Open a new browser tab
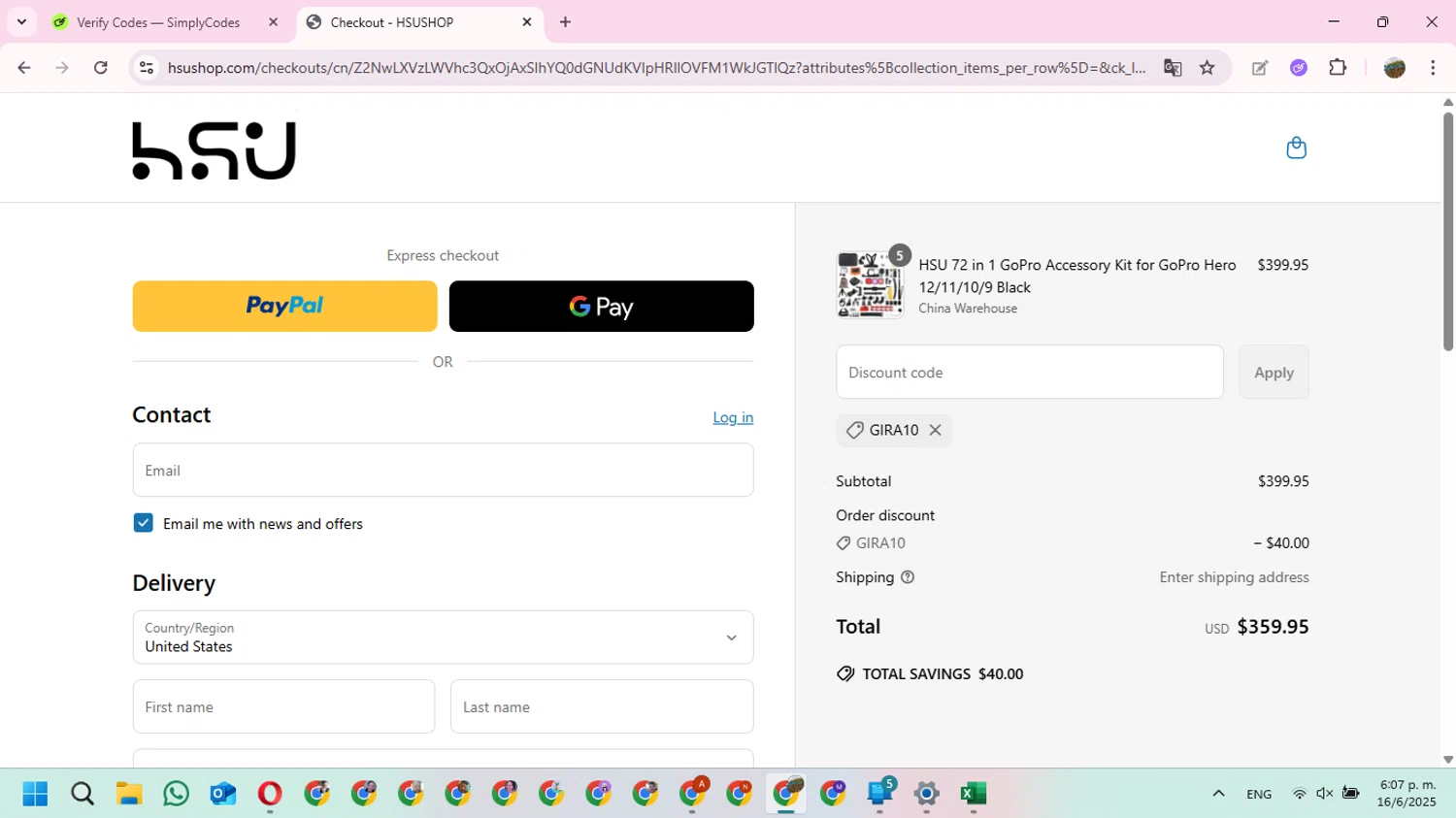The image size is (1456, 818). tap(565, 22)
